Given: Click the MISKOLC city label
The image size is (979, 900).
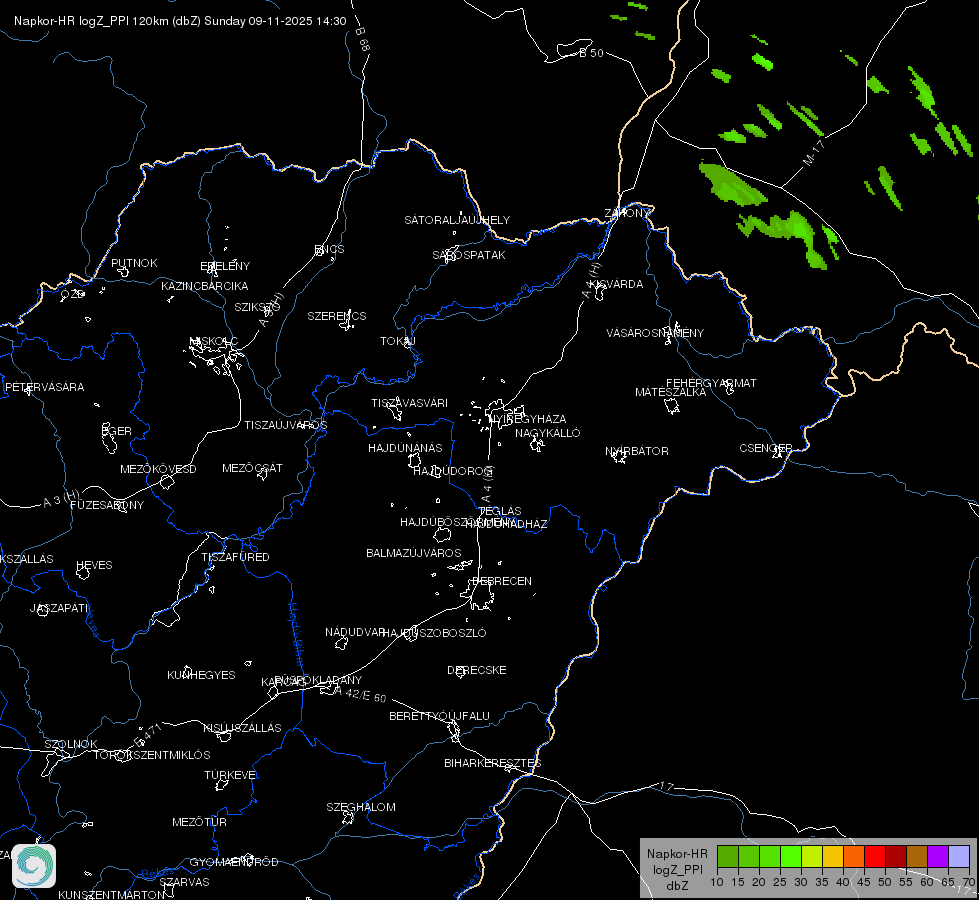Looking at the screenshot, I should (213, 341).
